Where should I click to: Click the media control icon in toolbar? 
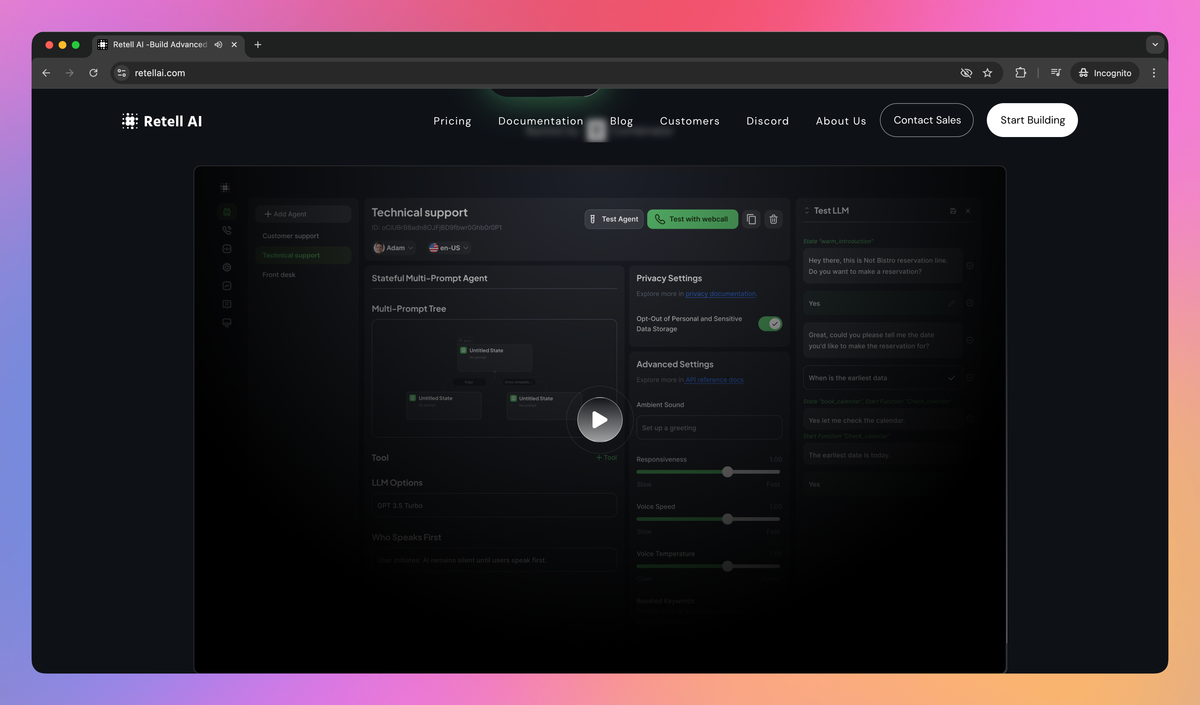click(x=1055, y=73)
